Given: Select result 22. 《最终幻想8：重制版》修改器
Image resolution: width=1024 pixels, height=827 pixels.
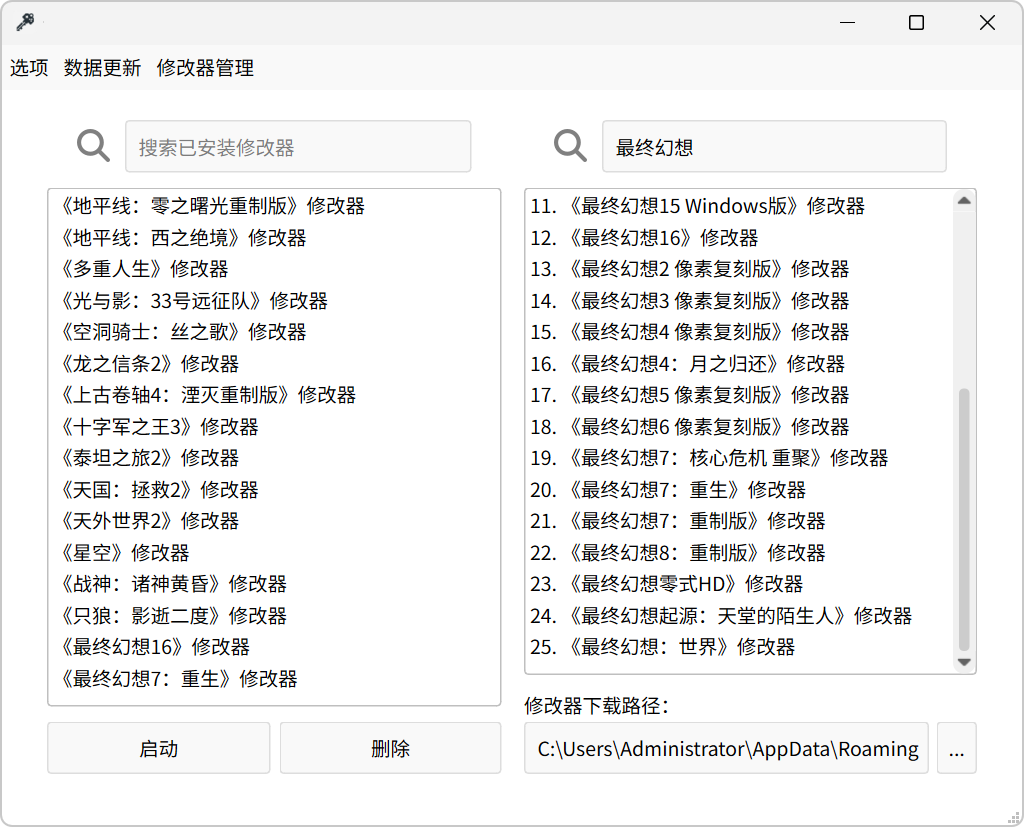Looking at the screenshot, I should click(x=739, y=553).
